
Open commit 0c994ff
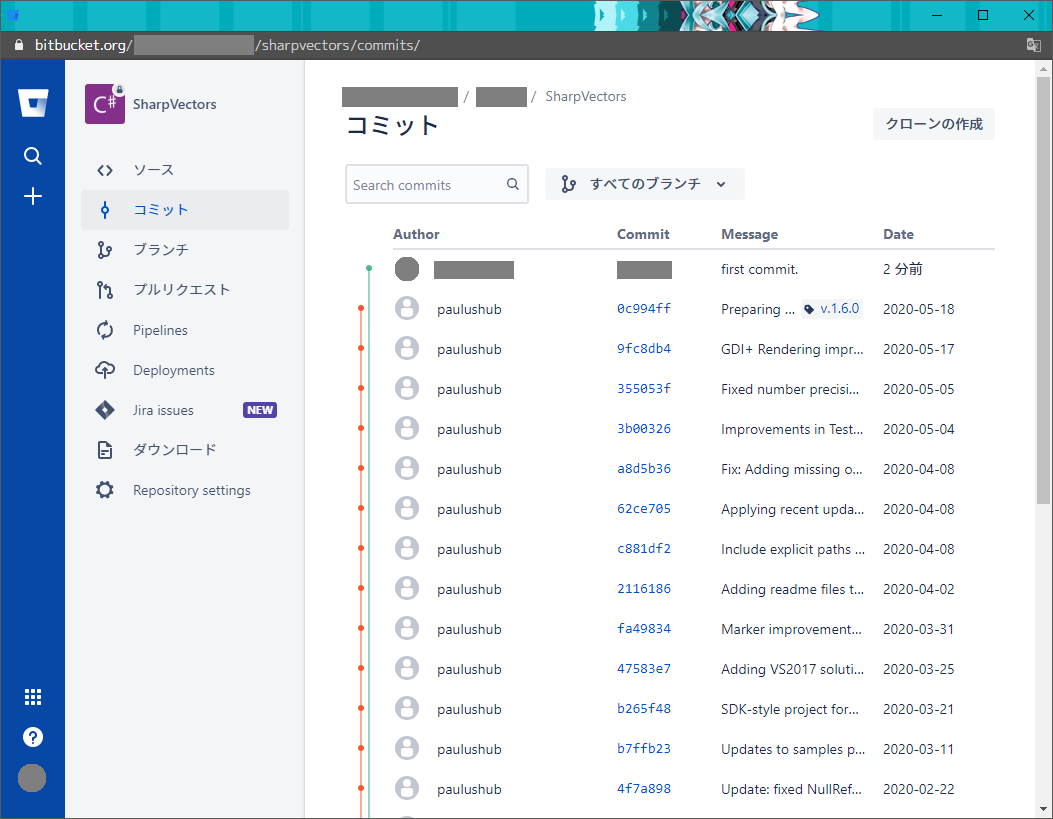click(x=643, y=309)
